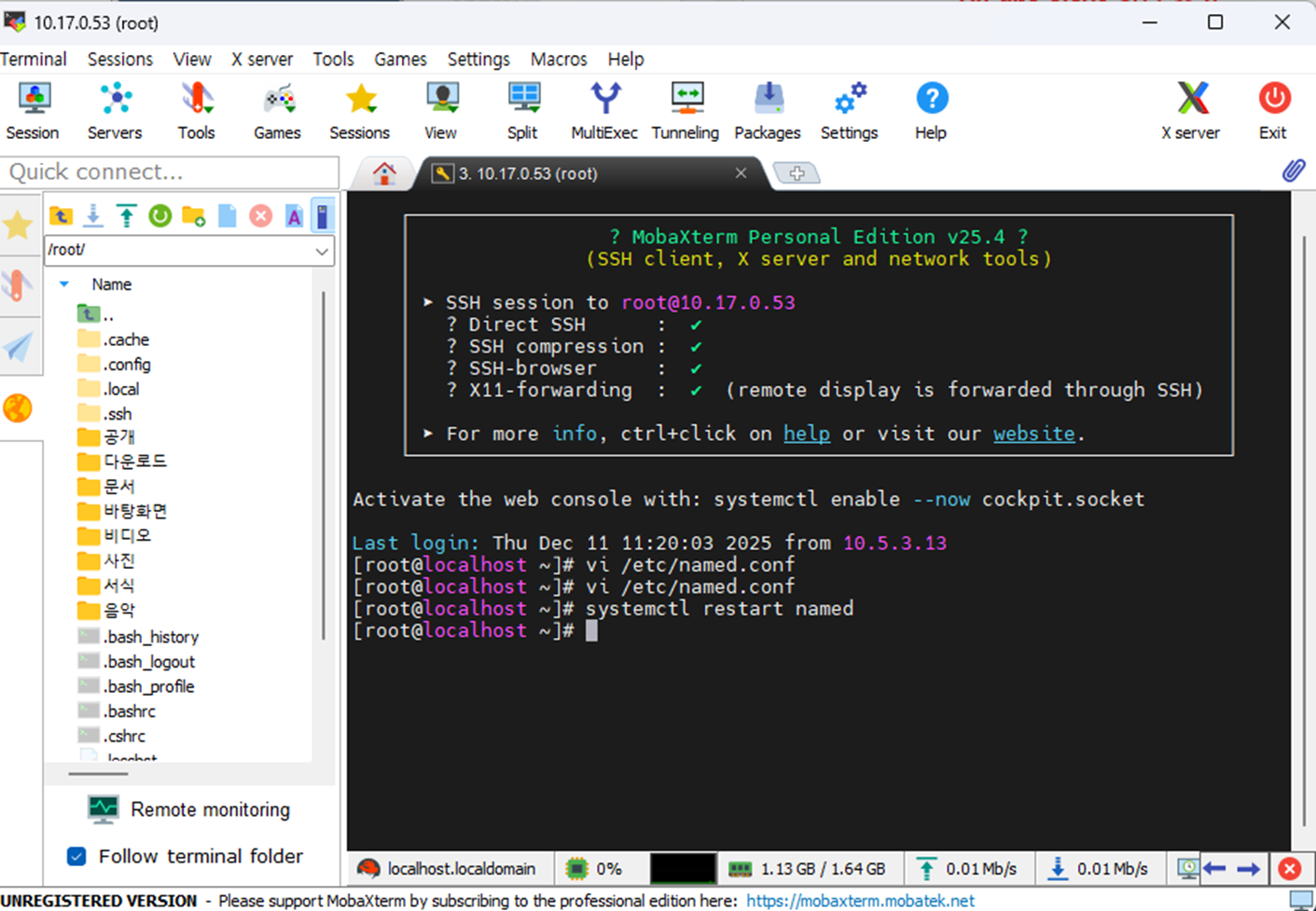Image resolution: width=1316 pixels, height=911 pixels.
Task: Click the left arrow in status bar
Action: pos(1214,869)
